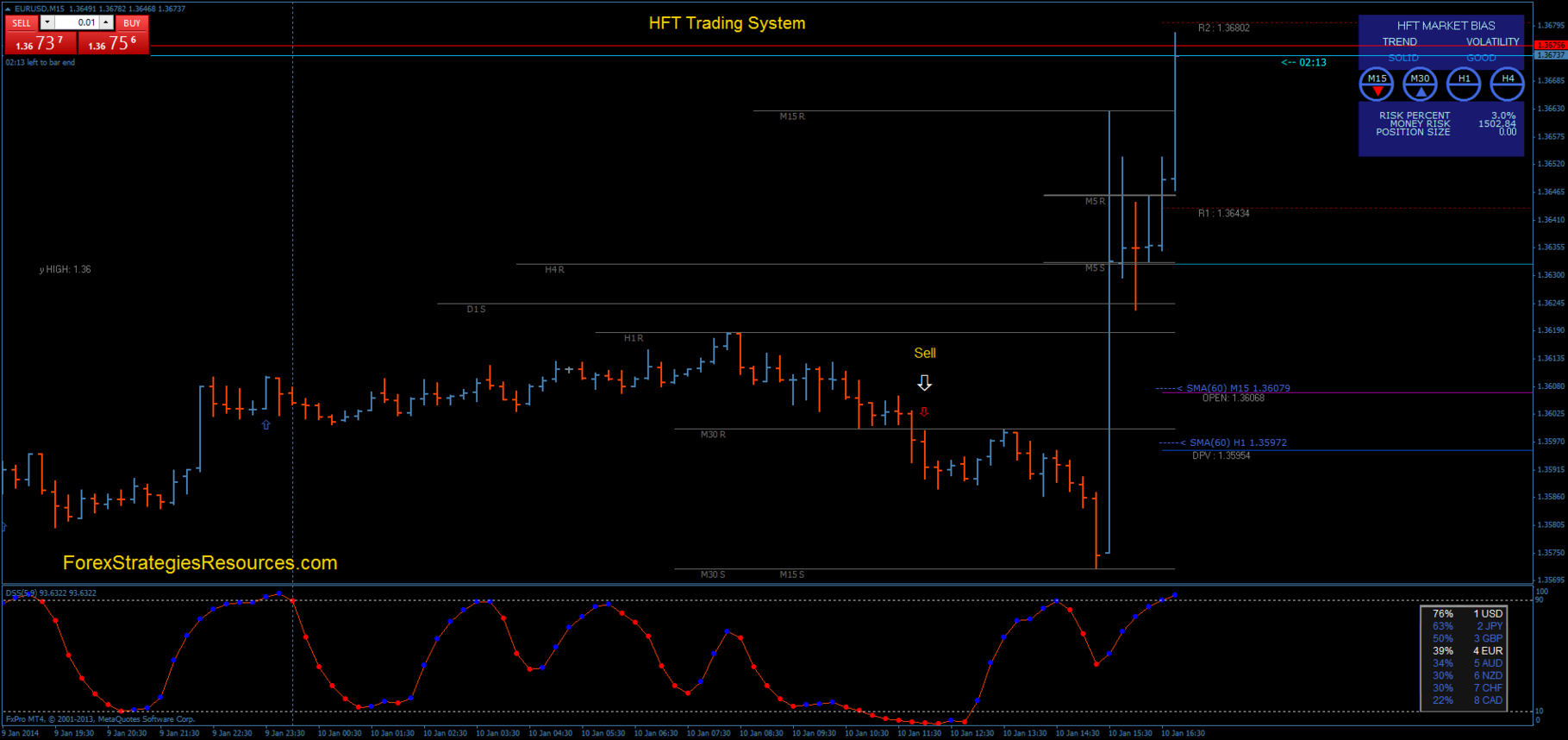Click the RISK PERCENT 3.0% value
1568x740 pixels.
tap(1503, 116)
